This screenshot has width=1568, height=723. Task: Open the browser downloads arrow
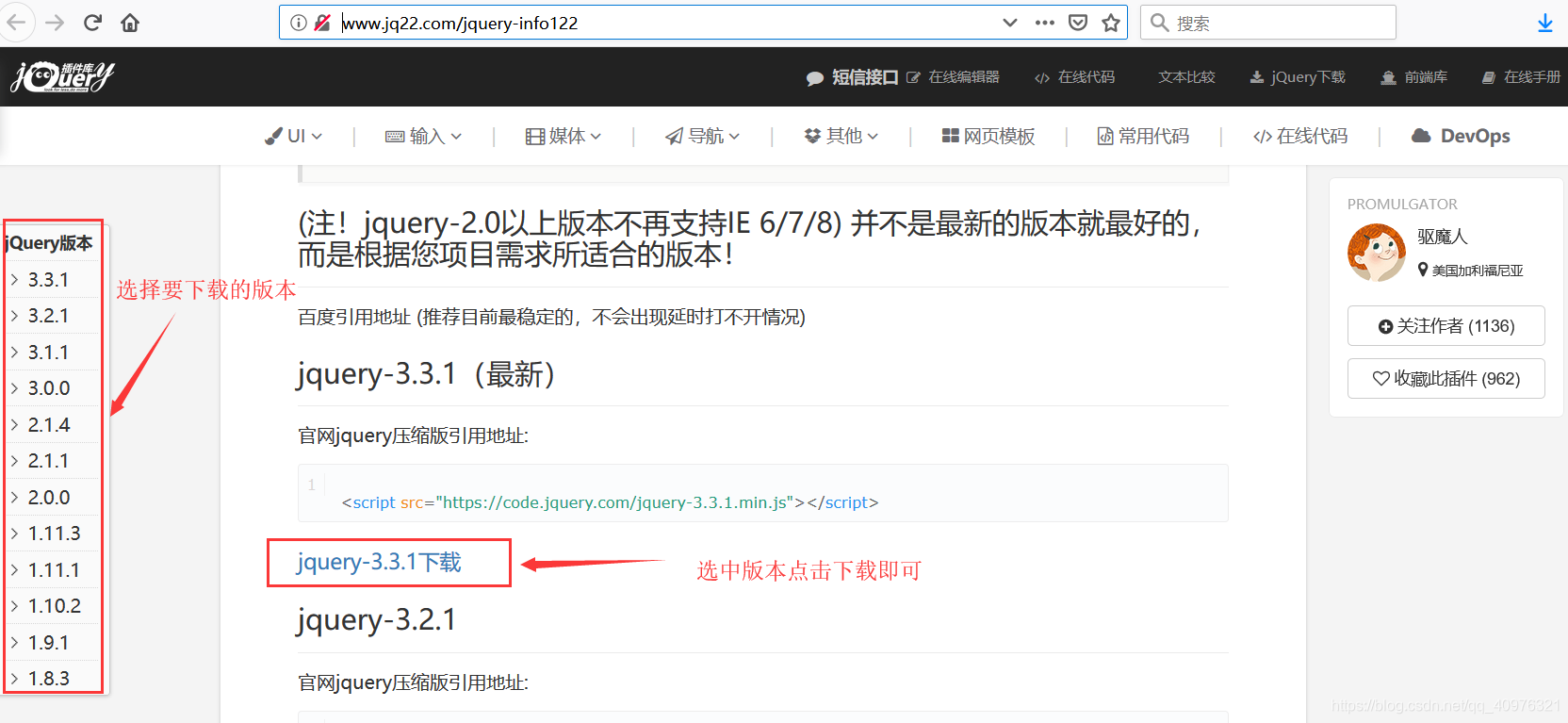point(1545,23)
